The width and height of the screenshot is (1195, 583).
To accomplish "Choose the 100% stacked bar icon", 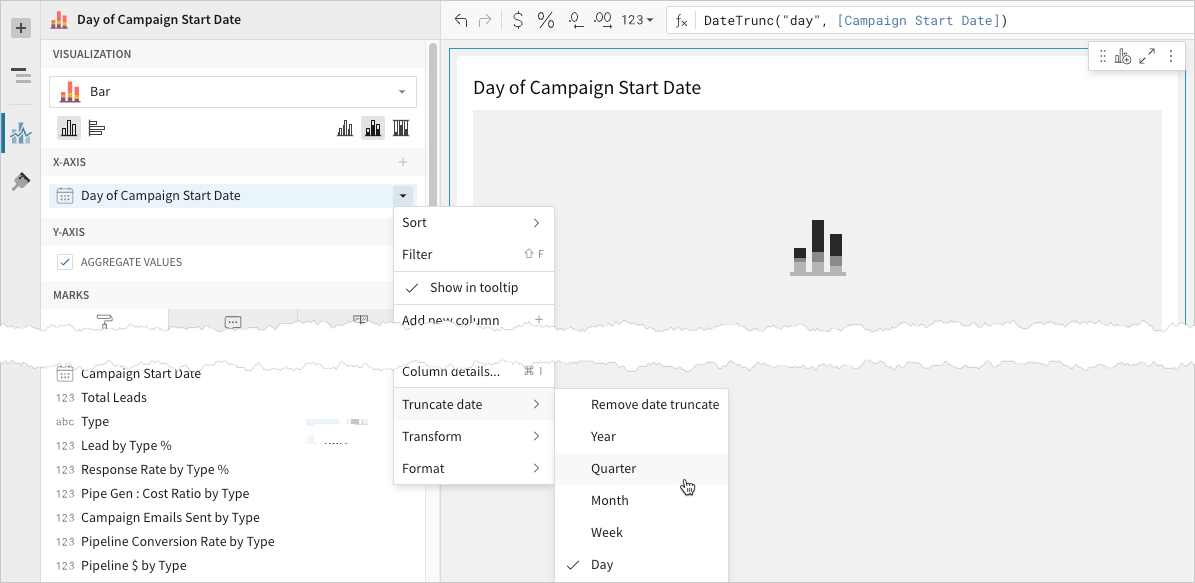I will tap(401, 128).
